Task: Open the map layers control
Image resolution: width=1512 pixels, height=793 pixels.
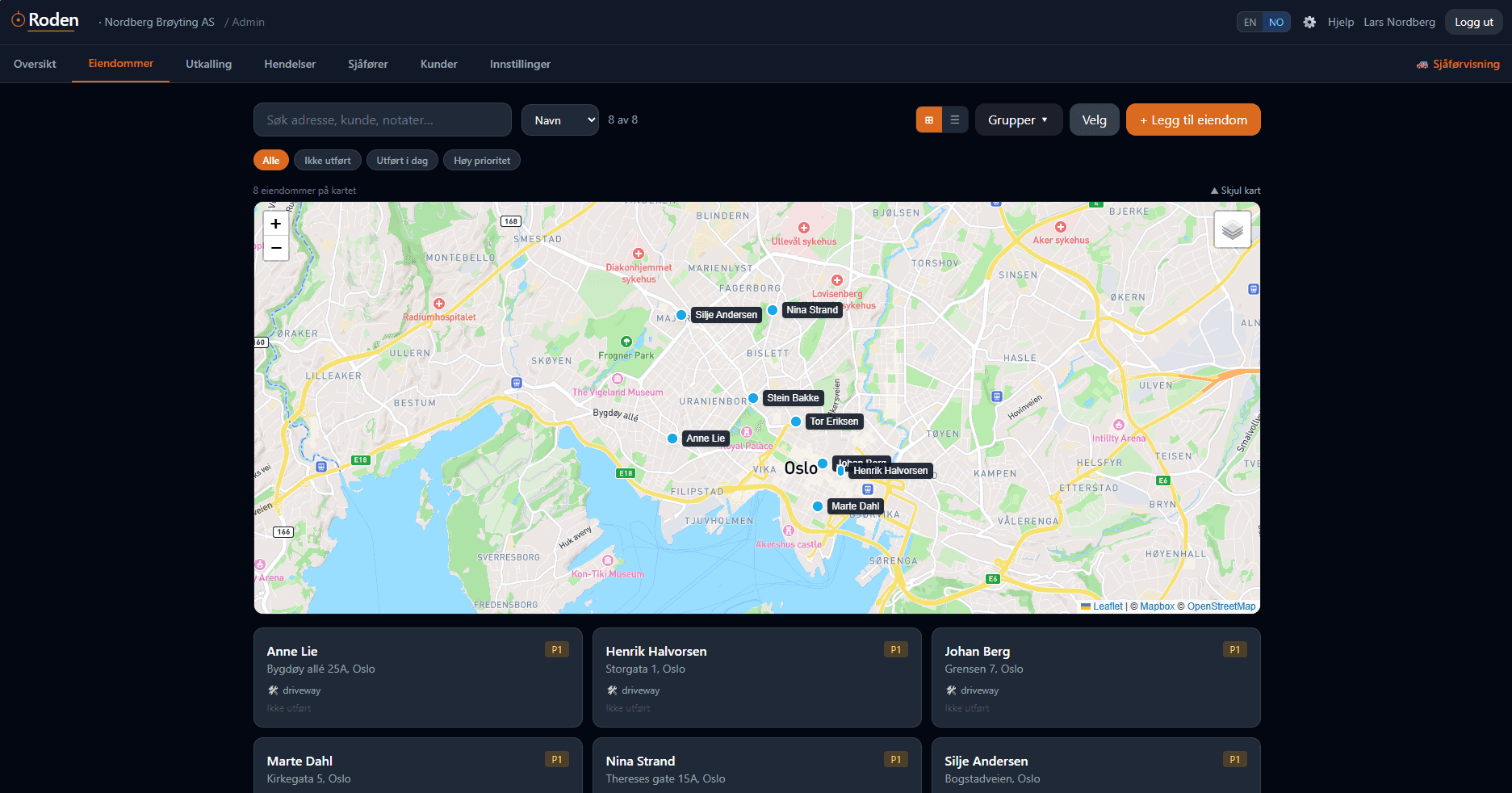Action: click(1233, 229)
